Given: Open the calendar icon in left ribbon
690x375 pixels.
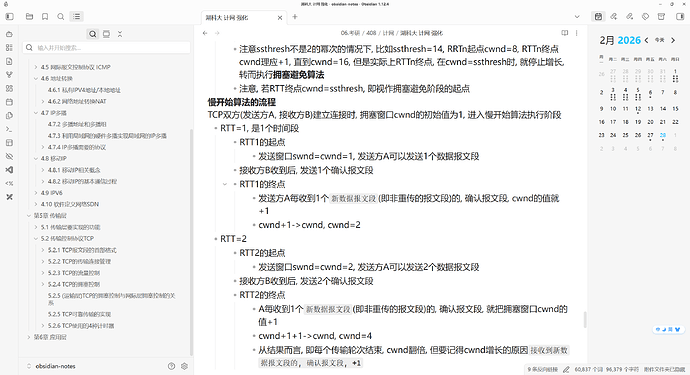Looking at the screenshot, I should [x=9, y=102].
